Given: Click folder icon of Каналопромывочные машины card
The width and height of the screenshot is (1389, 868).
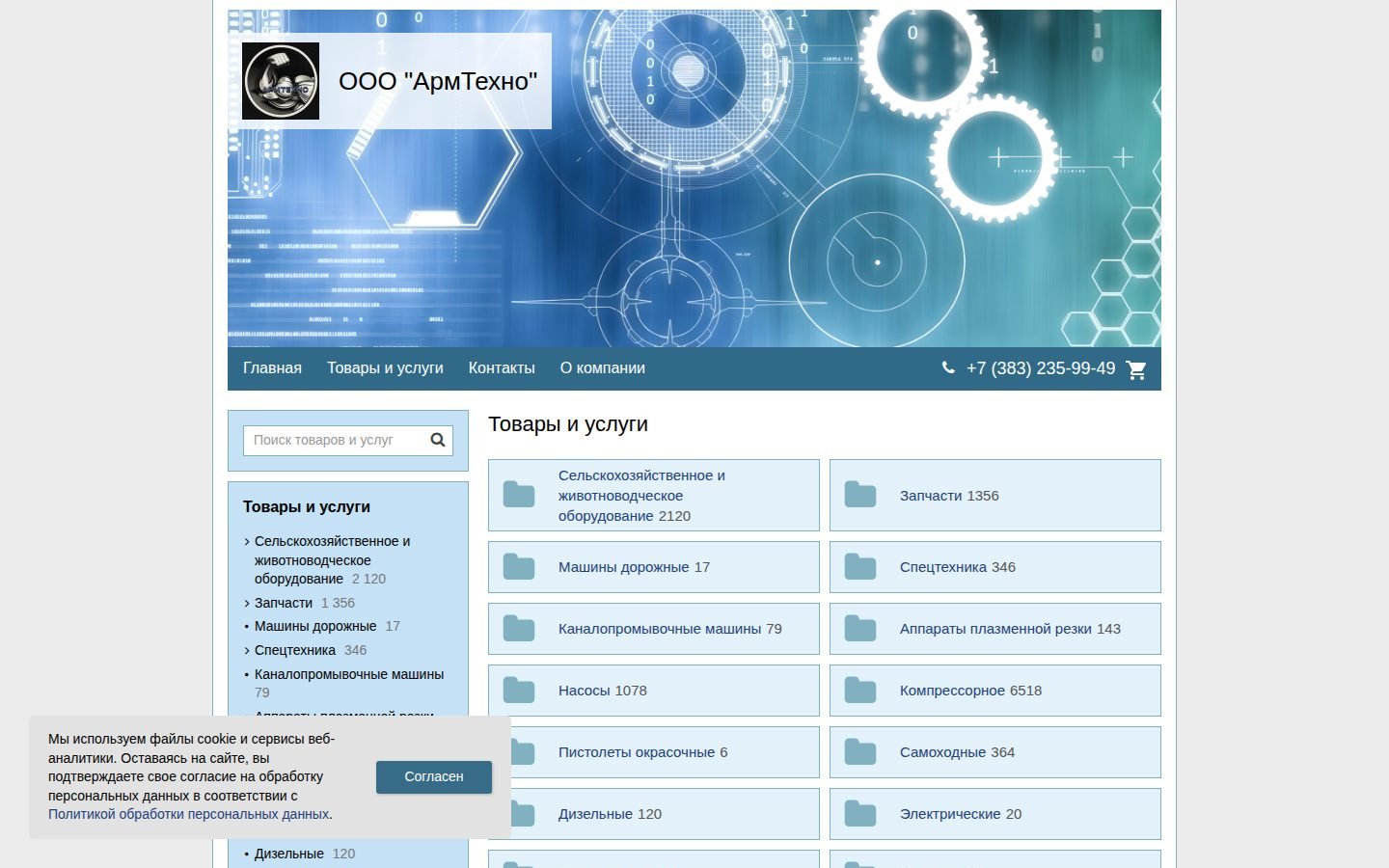Looking at the screenshot, I should click(519, 629).
